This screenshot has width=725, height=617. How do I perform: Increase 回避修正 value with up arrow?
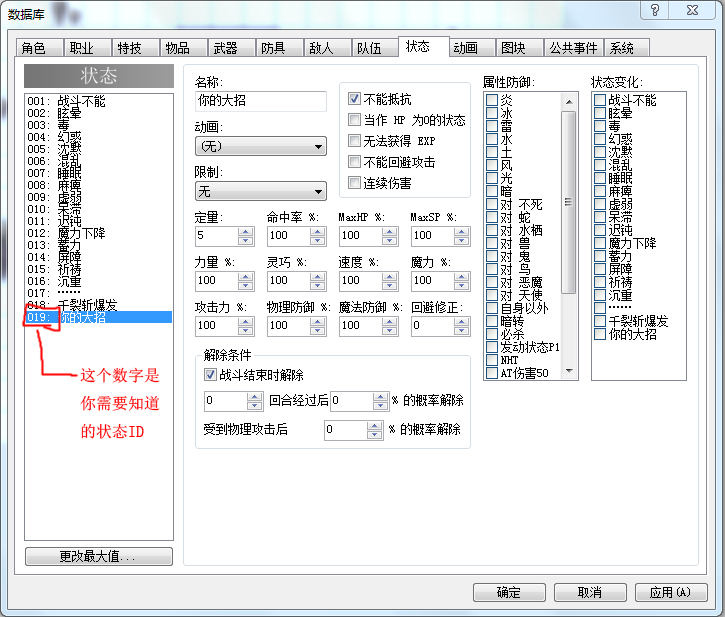tap(461, 321)
